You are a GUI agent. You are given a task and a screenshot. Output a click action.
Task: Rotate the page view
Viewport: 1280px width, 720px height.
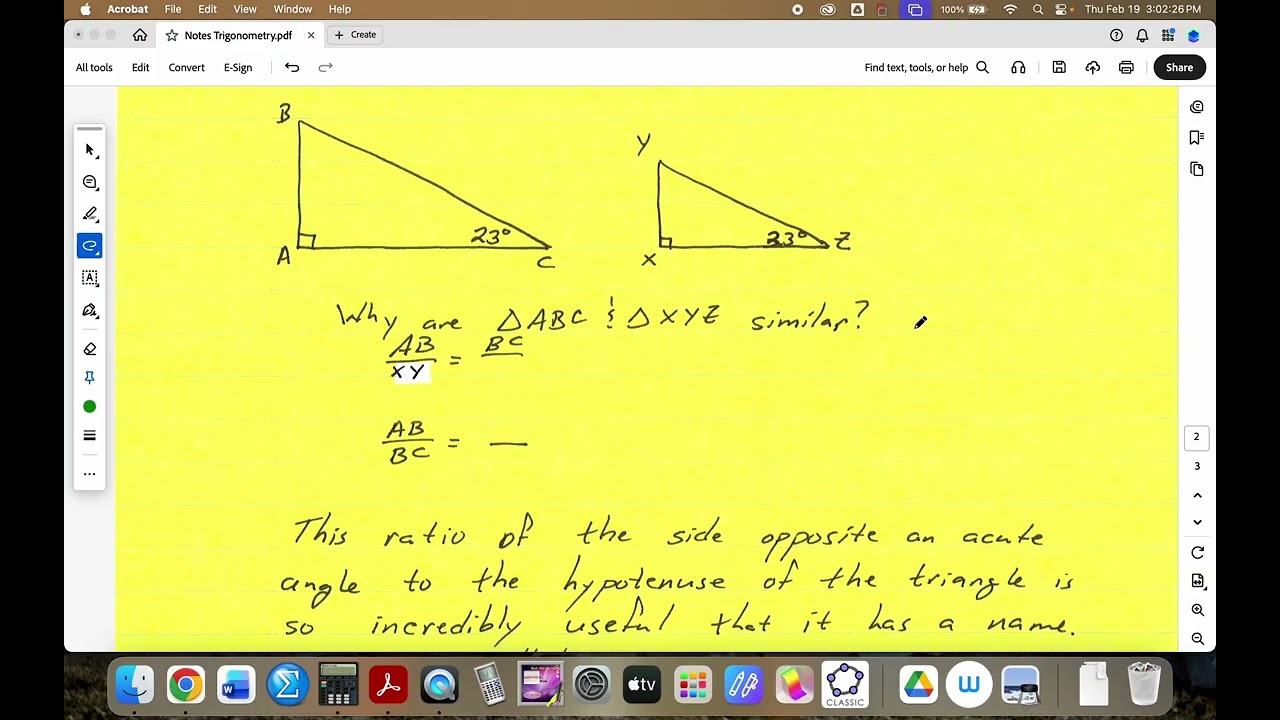click(x=1197, y=552)
